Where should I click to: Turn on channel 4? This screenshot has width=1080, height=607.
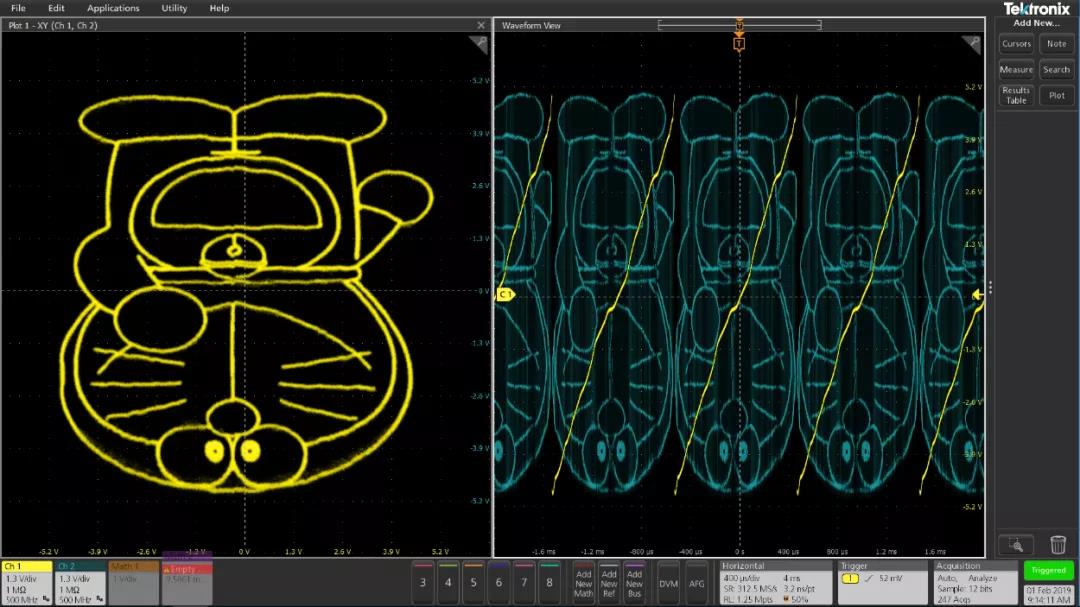coord(448,583)
